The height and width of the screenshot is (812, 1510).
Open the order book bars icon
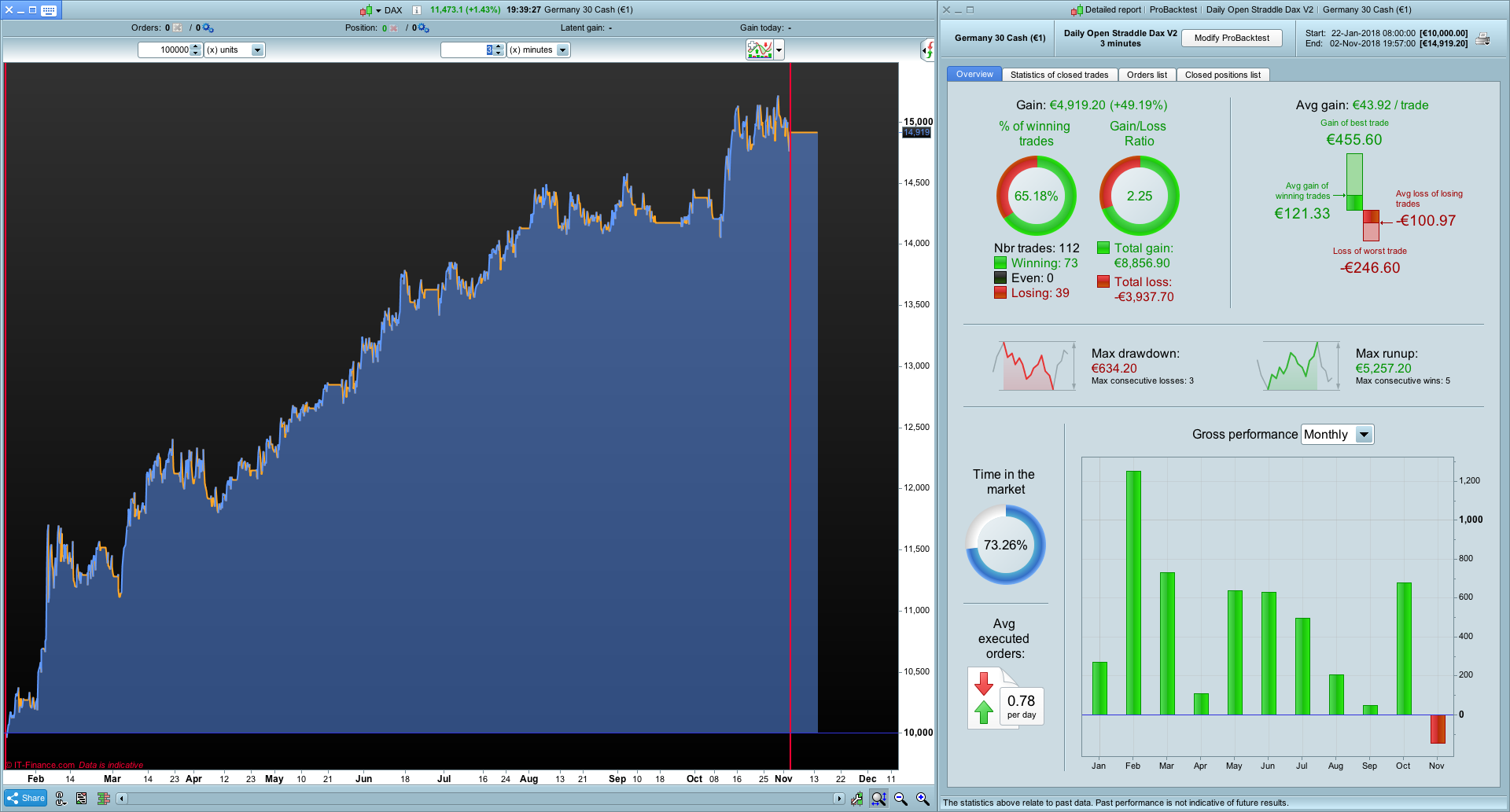(x=103, y=799)
